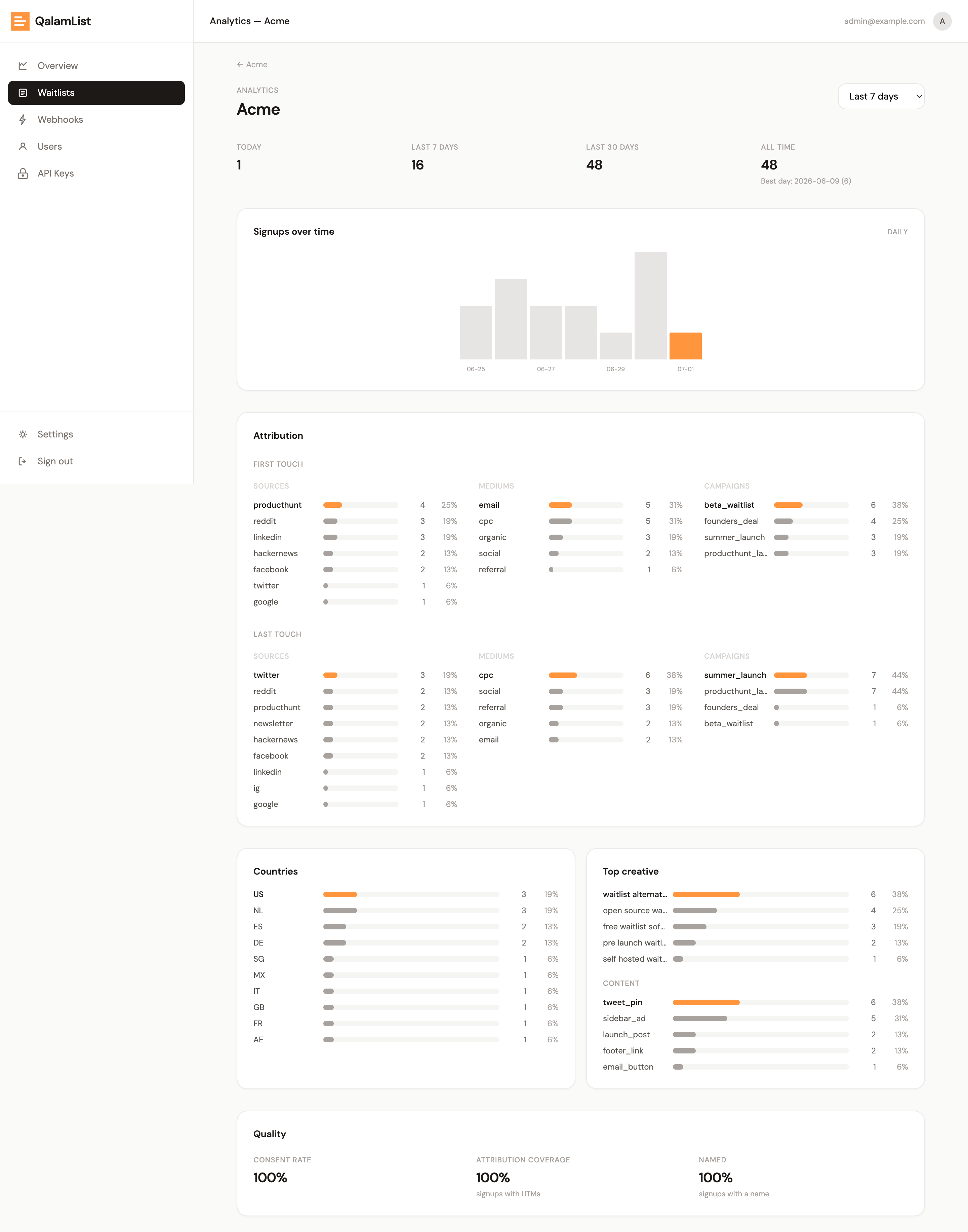968x1232 pixels.
Task: Click "hackernews" in first touch sources
Action: coord(275,553)
